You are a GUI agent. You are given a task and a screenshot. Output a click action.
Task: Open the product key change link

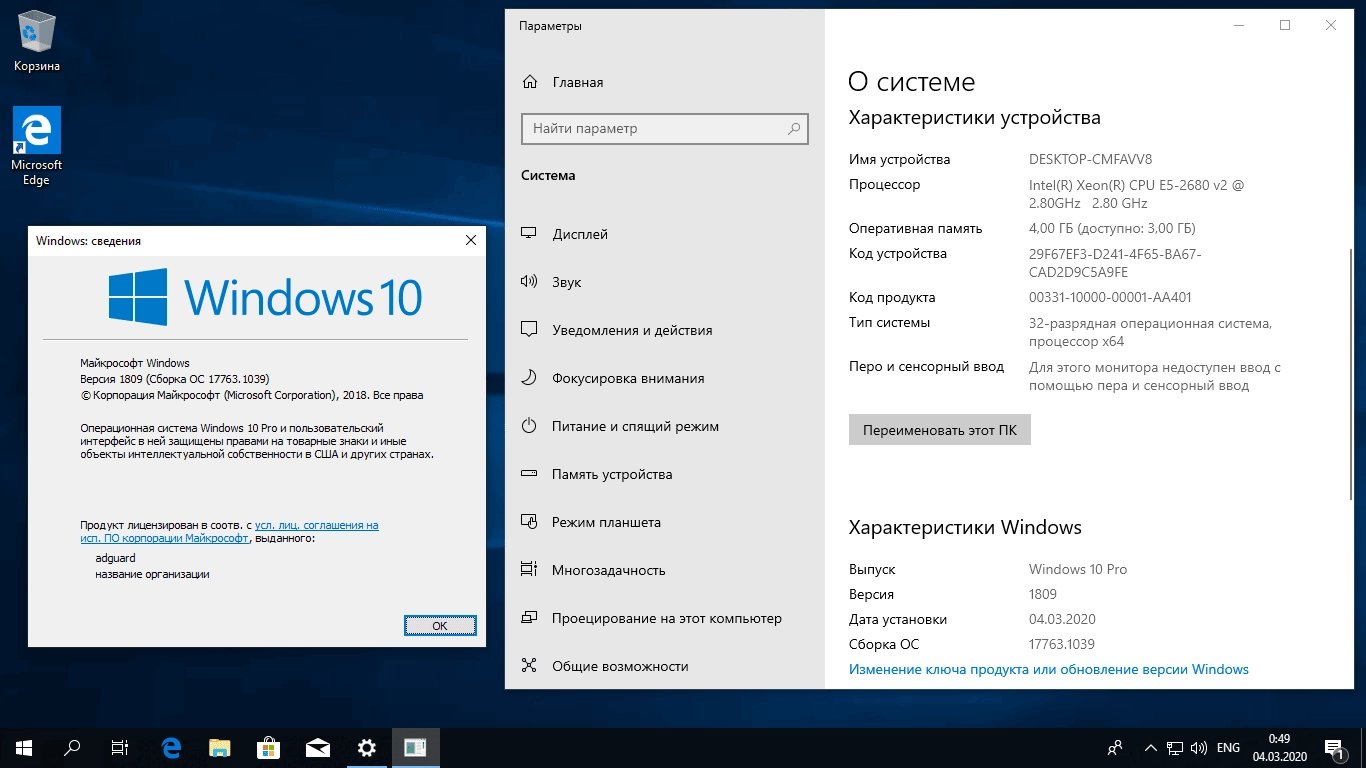point(1048,669)
